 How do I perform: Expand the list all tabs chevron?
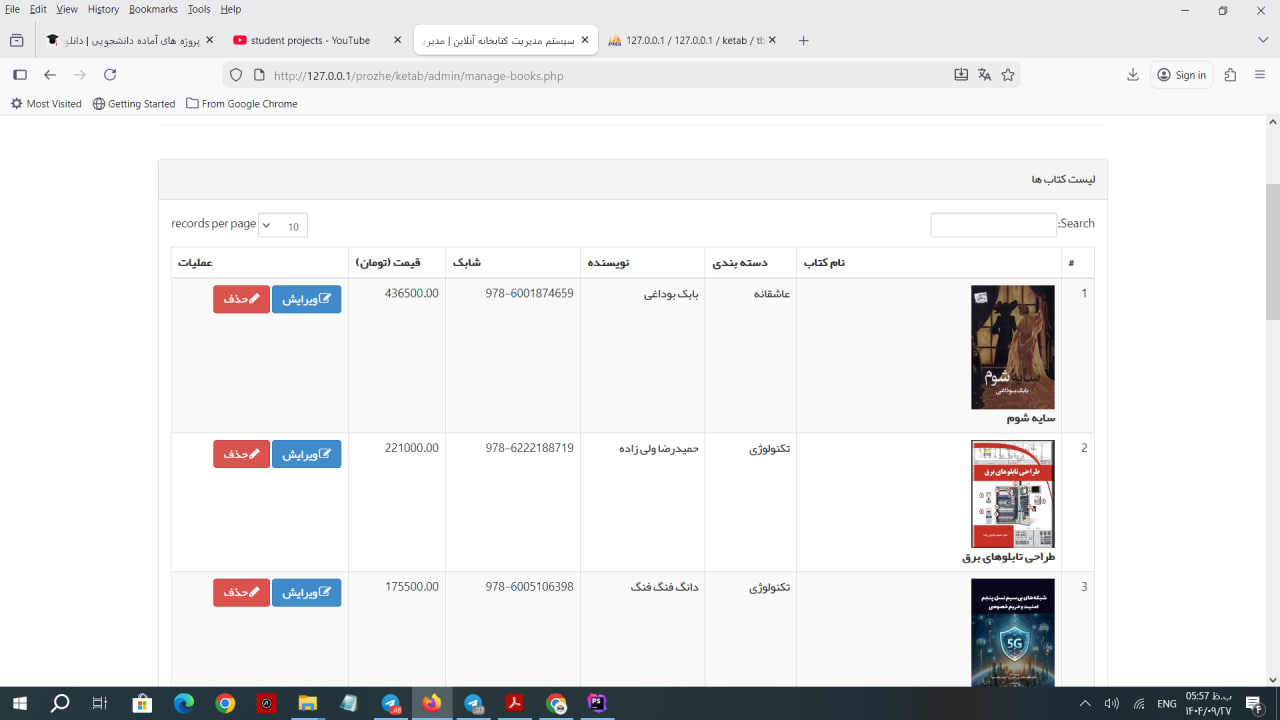tap(1262, 40)
